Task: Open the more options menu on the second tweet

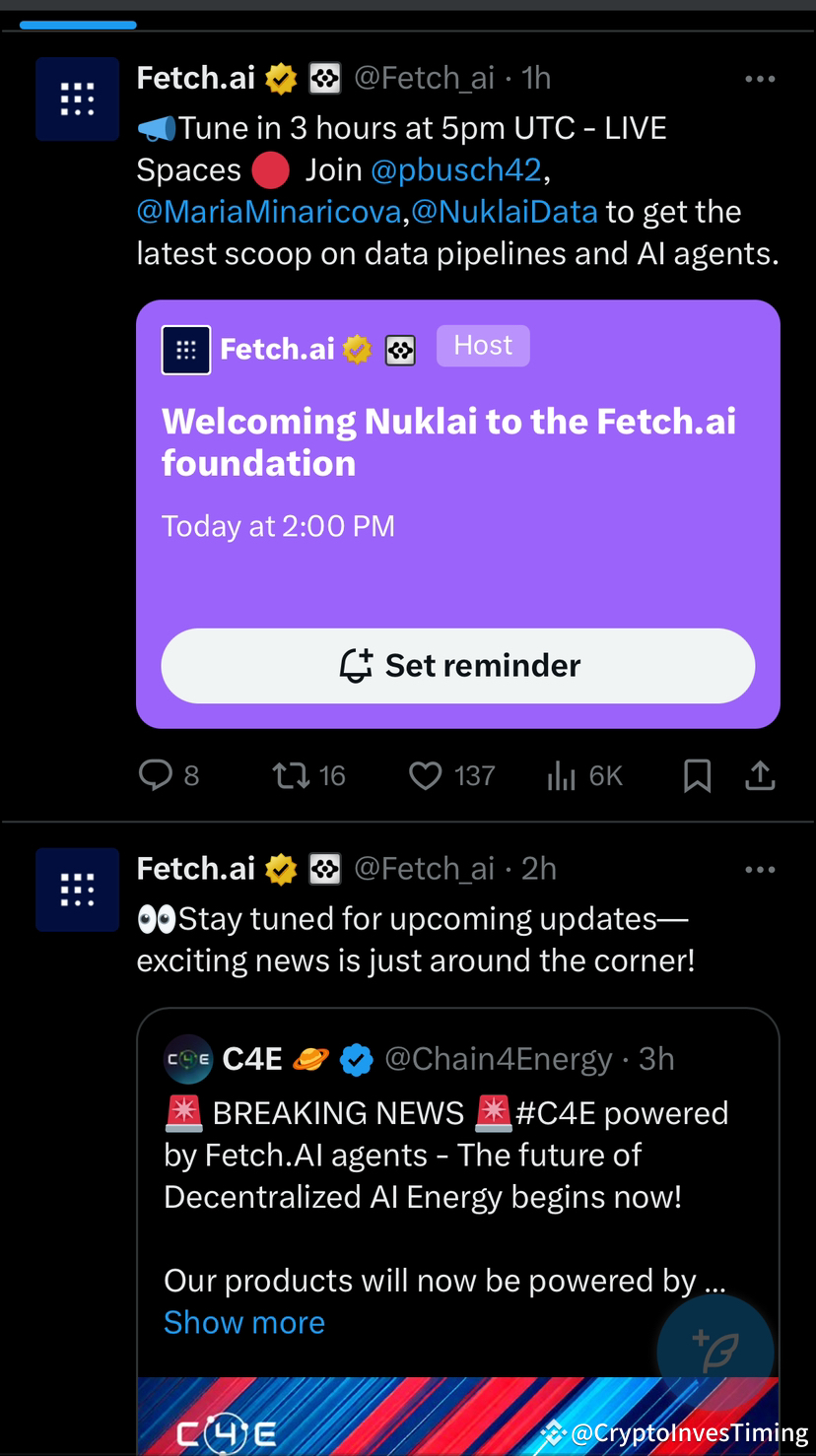Action: click(760, 869)
